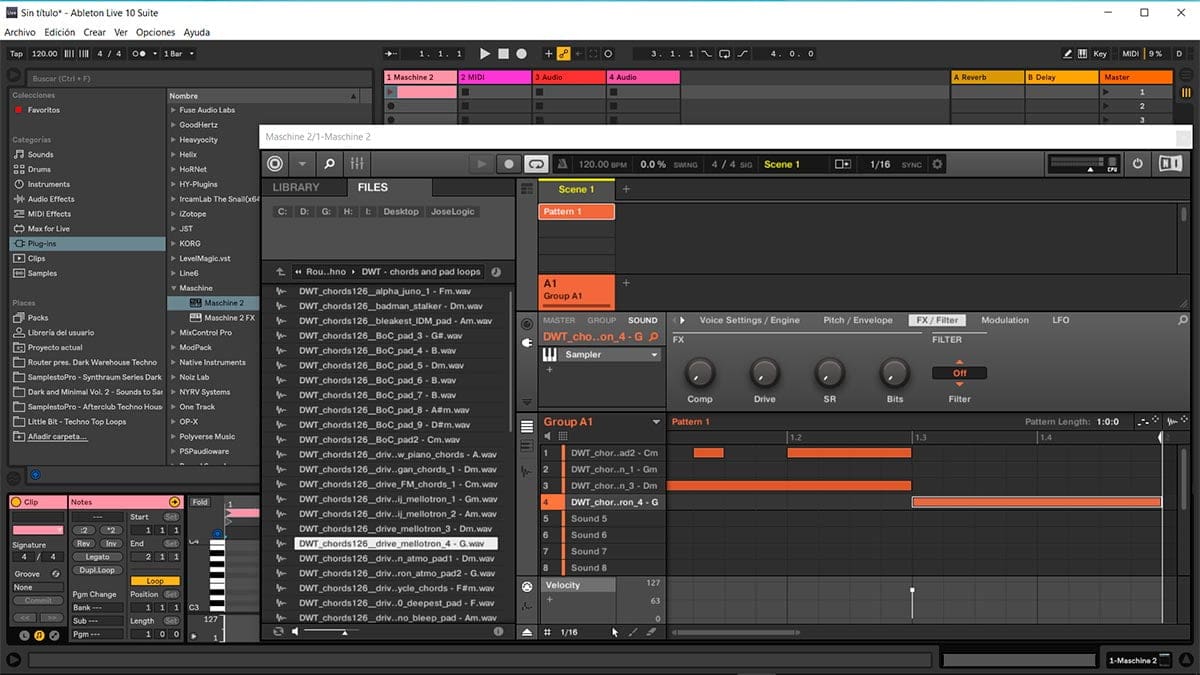Select Scene 1 in the arranger
Image resolution: width=1200 pixels, height=675 pixels.
[x=576, y=189]
